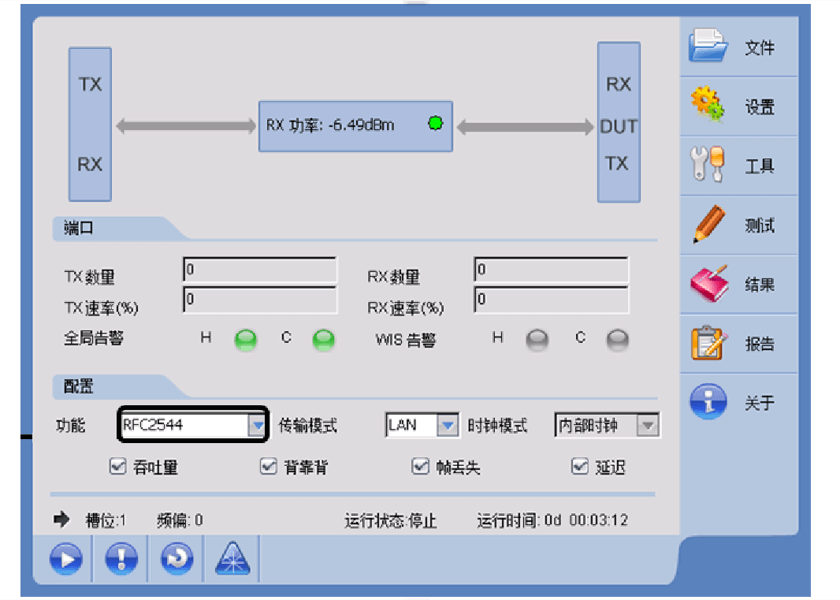
Task: Click the exclamation alert icon in bottom toolbar
Action: tap(121, 559)
